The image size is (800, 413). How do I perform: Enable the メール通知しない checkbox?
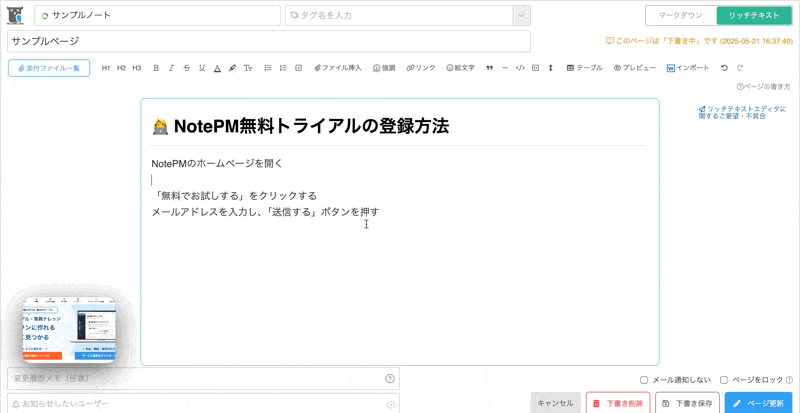click(x=645, y=380)
